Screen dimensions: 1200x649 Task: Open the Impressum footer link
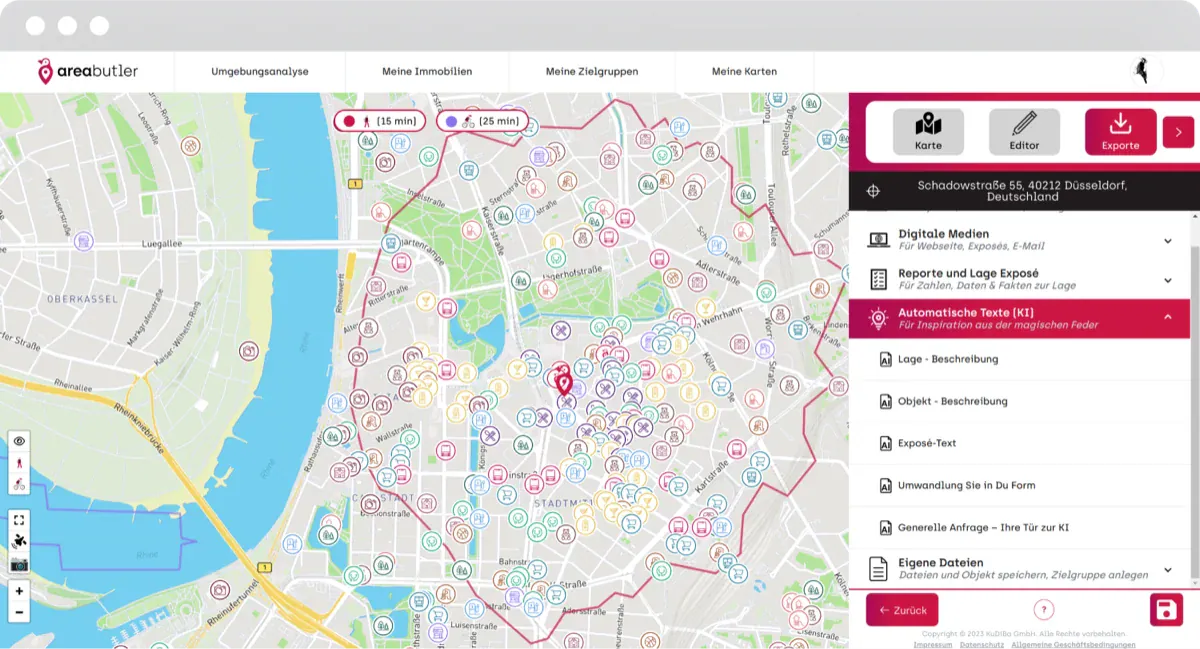tap(932, 645)
